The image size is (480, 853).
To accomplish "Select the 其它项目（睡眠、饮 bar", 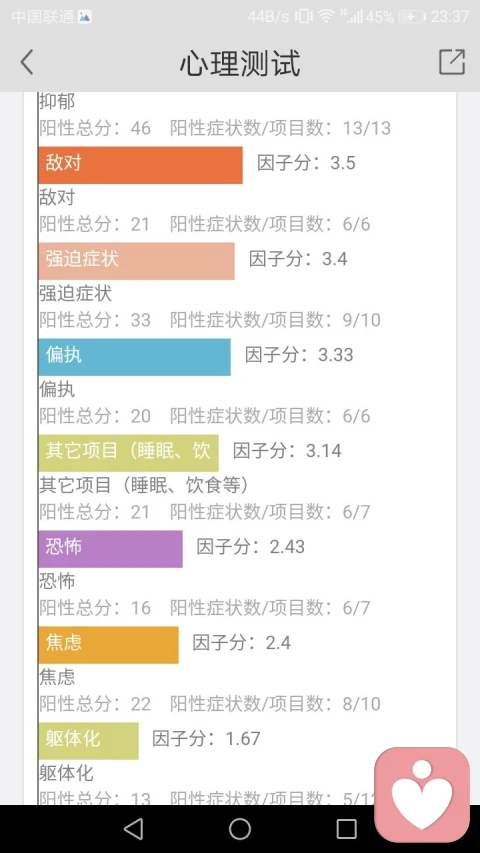I will 128,453.
